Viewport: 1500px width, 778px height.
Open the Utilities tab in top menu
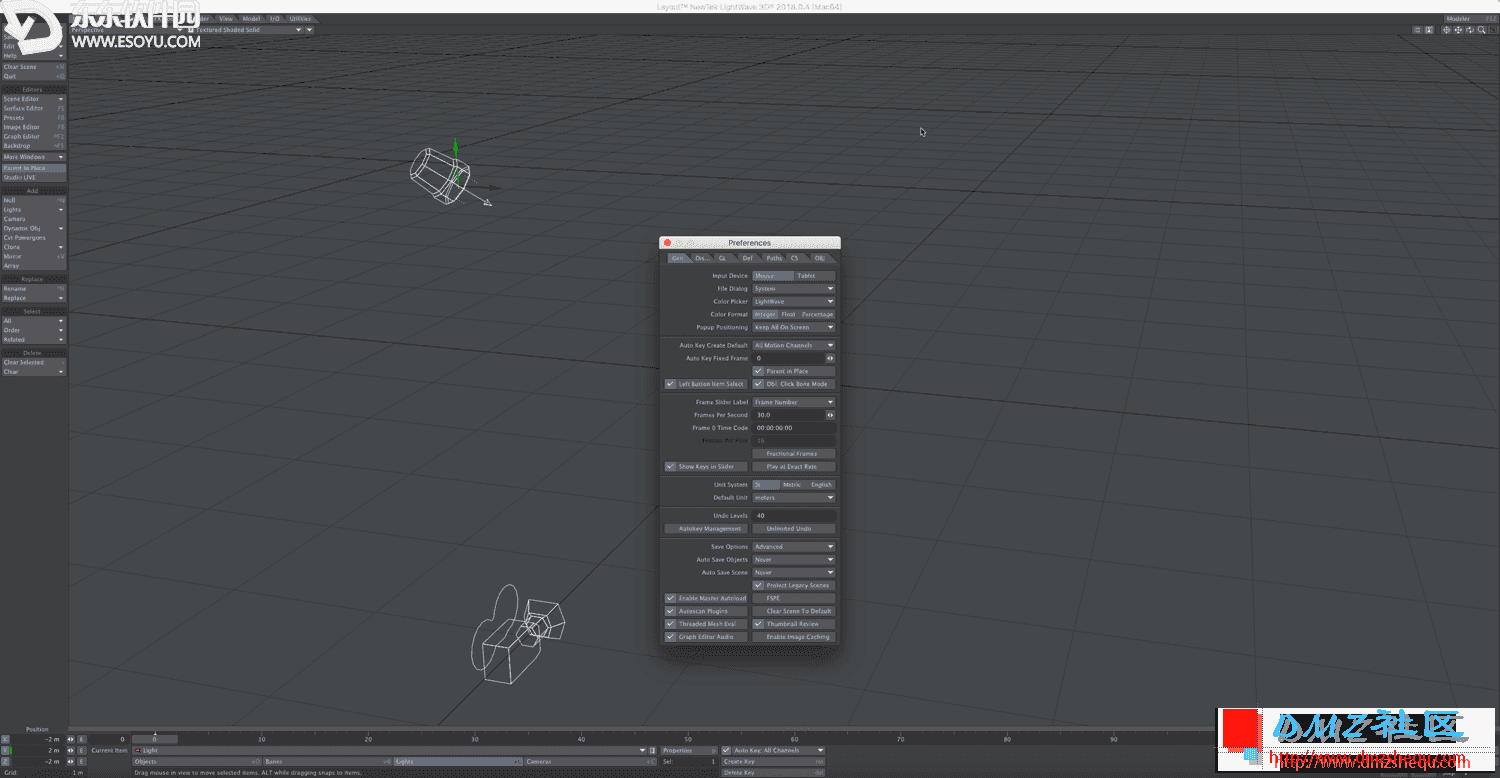tap(299, 18)
